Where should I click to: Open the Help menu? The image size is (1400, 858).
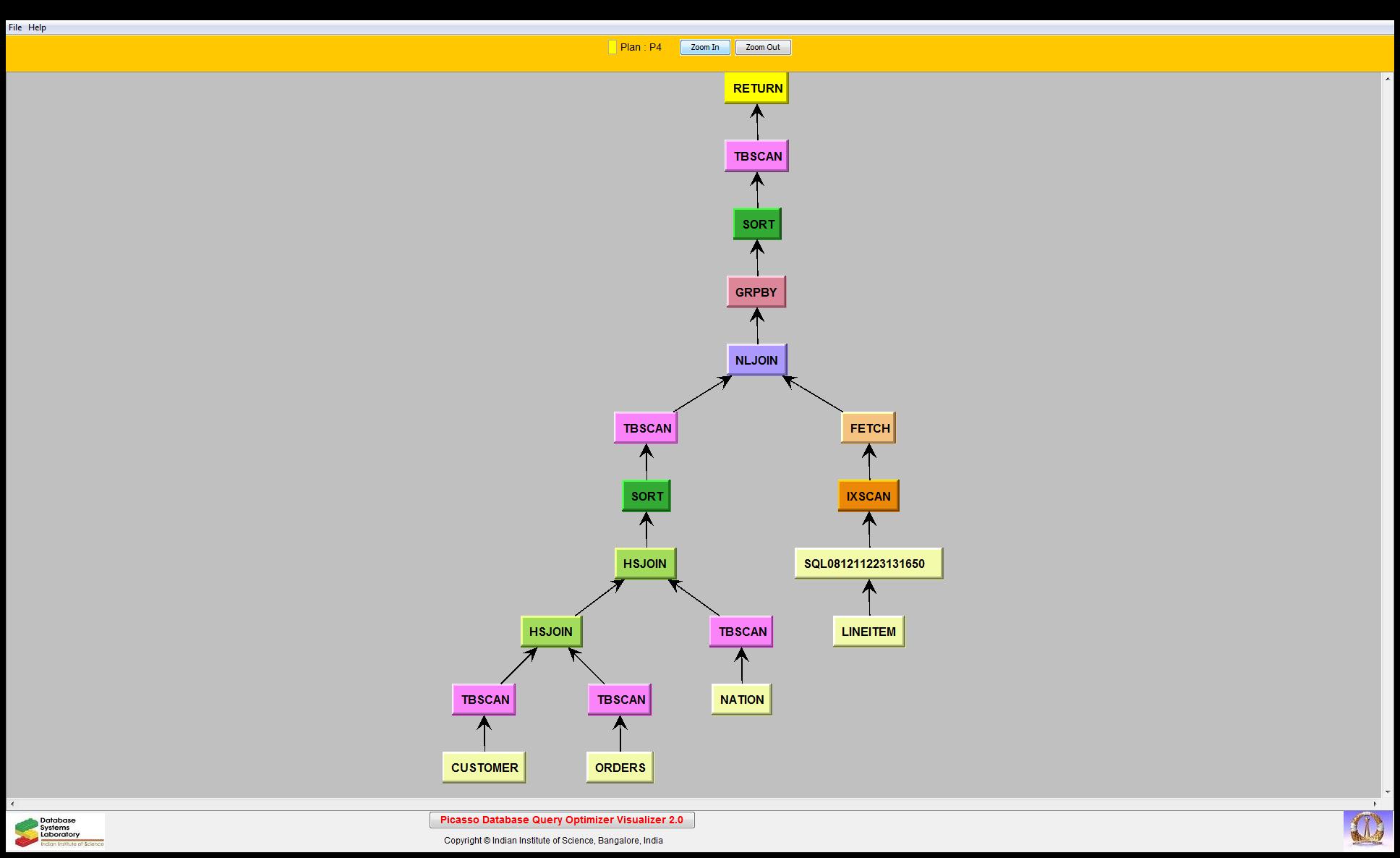coord(37,27)
